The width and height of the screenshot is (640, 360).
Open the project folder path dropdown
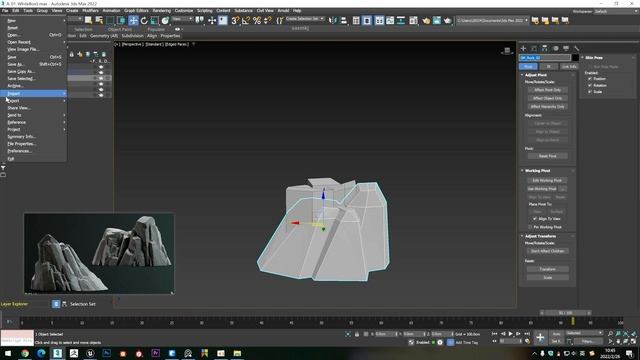[492, 20]
